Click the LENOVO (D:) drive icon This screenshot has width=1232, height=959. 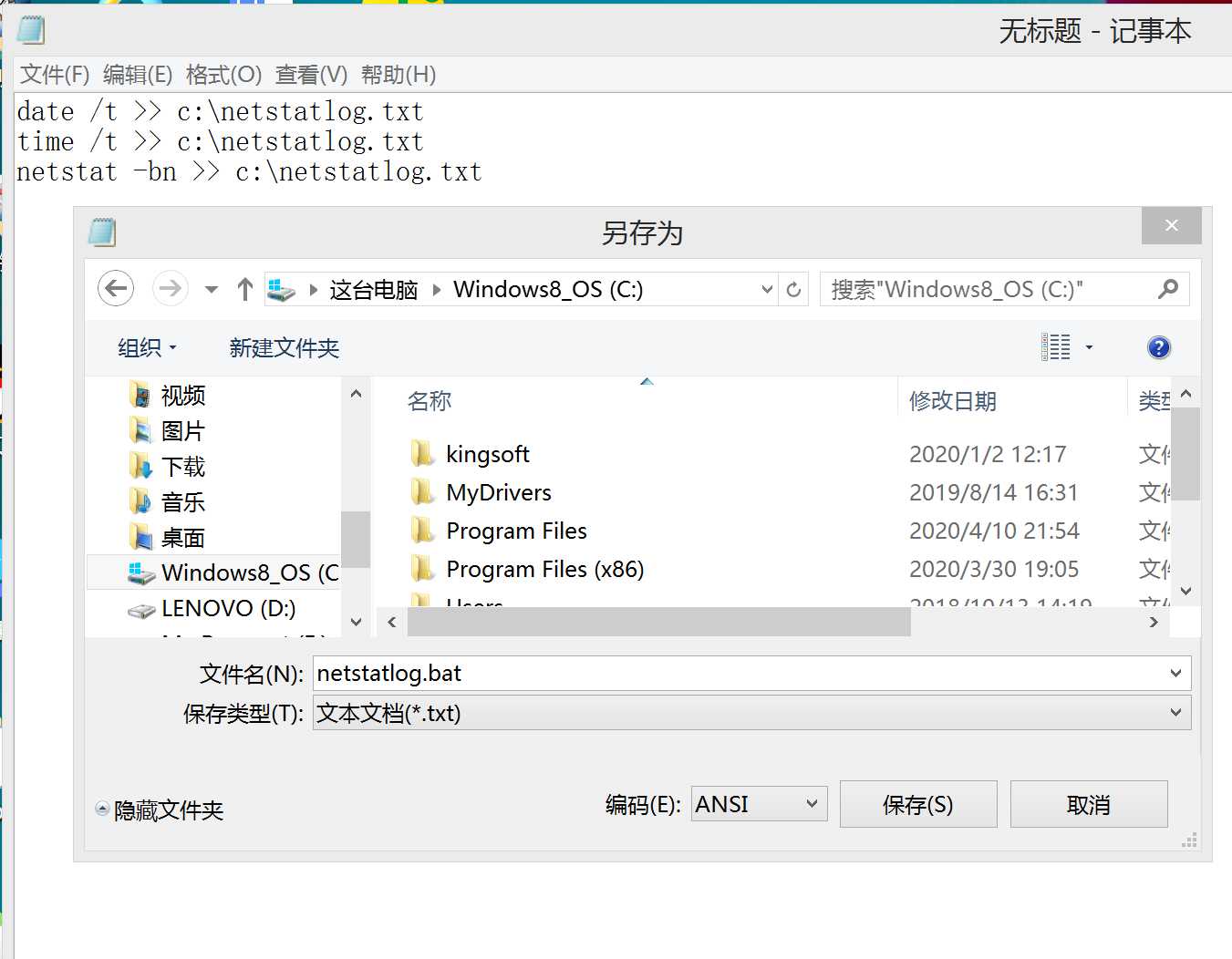pyautogui.click(x=141, y=610)
